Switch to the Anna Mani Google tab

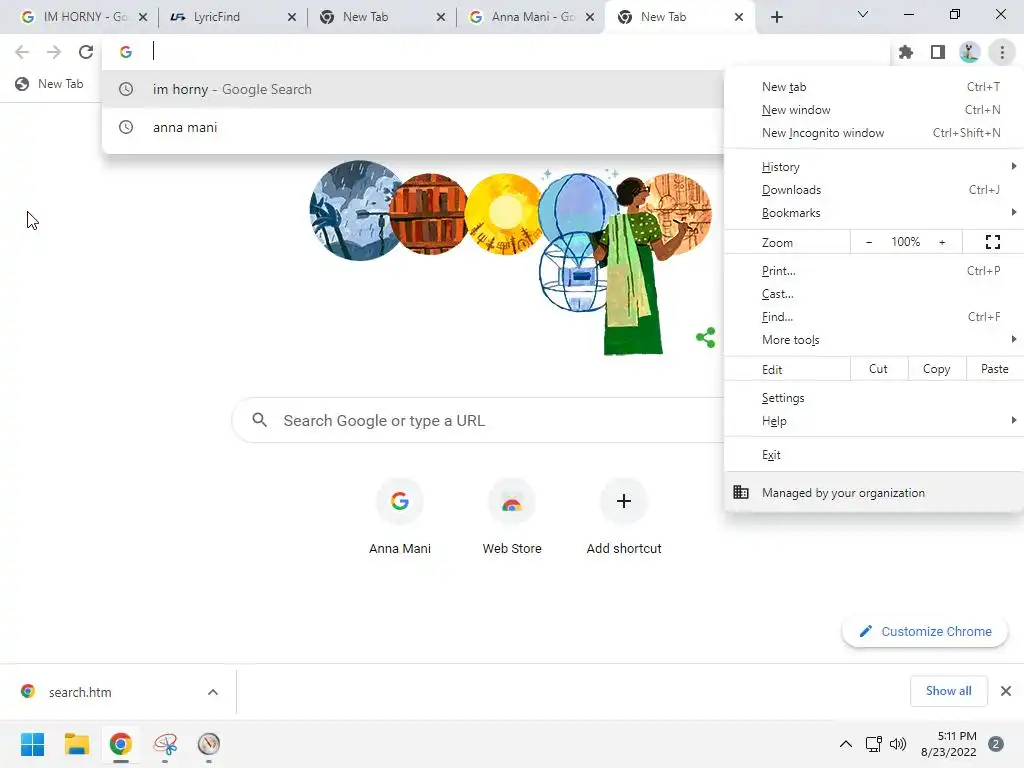(x=533, y=17)
